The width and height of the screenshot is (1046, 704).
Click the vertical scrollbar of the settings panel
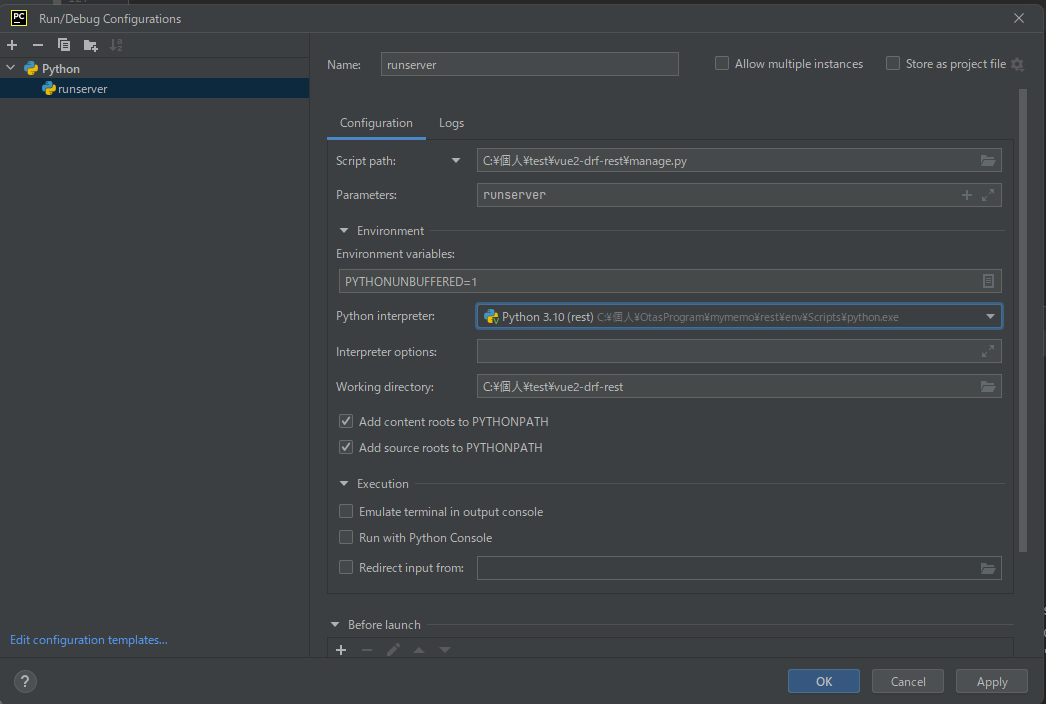(1023, 320)
